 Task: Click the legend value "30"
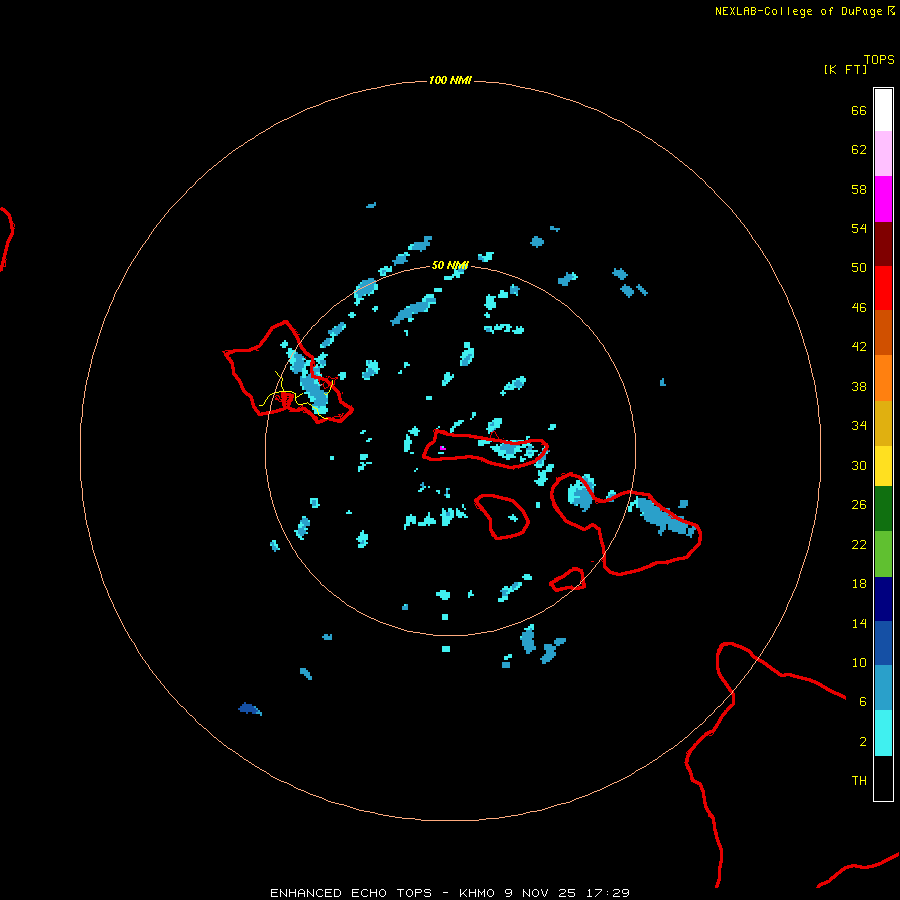click(859, 465)
